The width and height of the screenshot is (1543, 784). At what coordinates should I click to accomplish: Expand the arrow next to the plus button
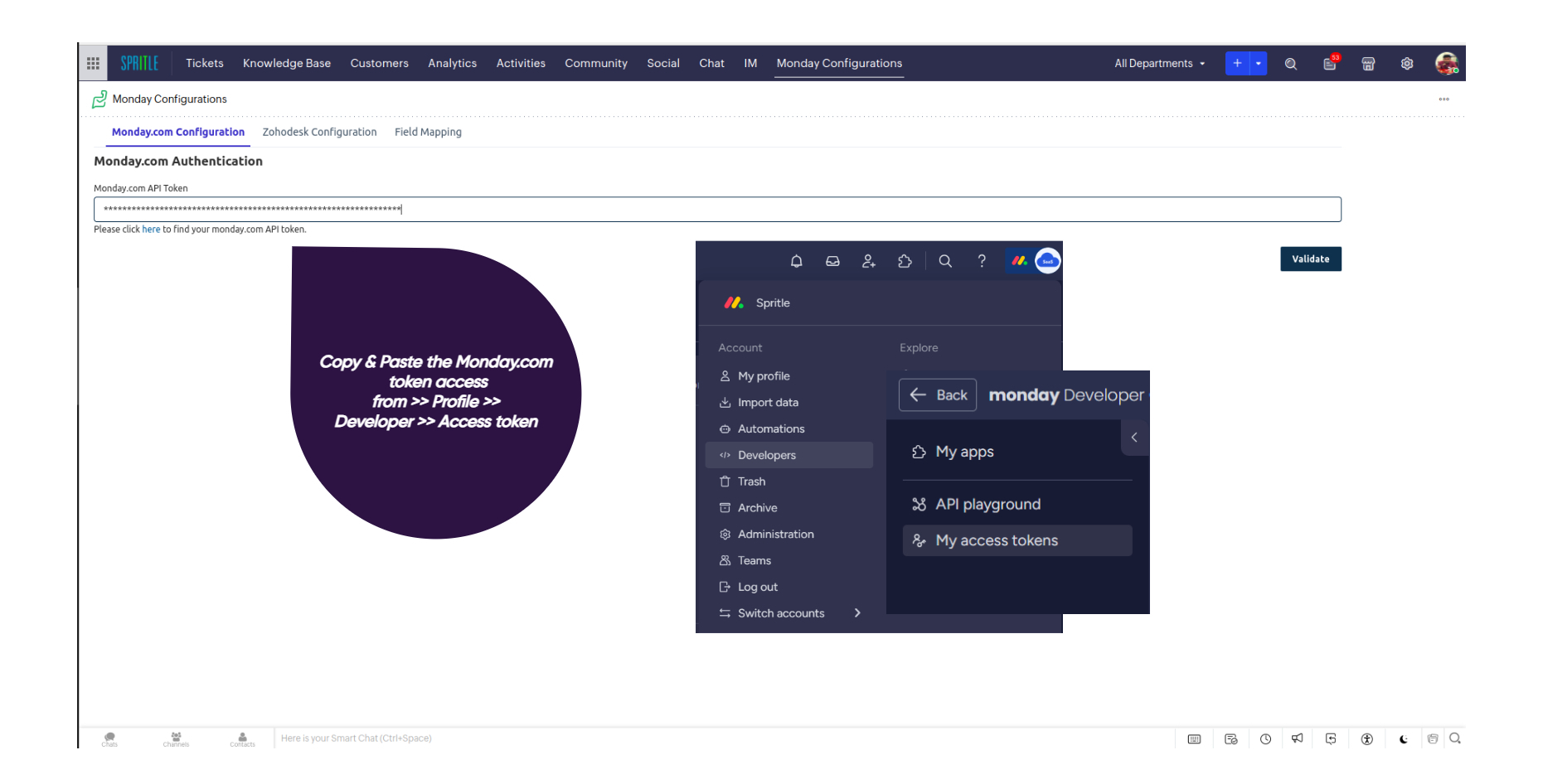tap(1259, 63)
